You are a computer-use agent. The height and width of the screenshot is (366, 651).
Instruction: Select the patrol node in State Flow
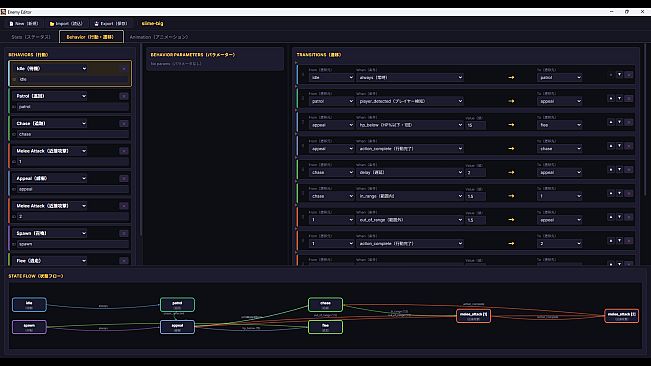(x=177, y=305)
